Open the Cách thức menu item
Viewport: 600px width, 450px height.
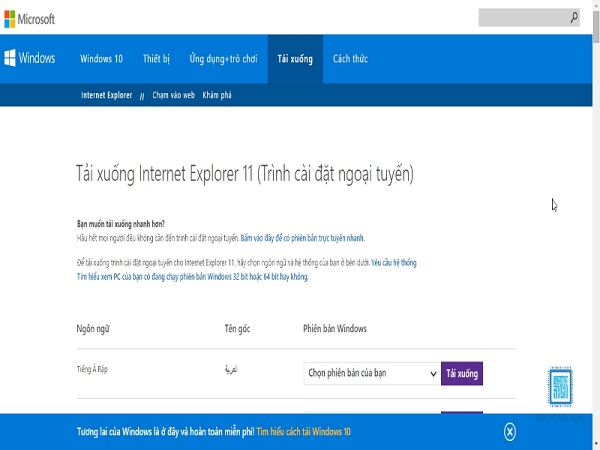[x=350, y=59]
